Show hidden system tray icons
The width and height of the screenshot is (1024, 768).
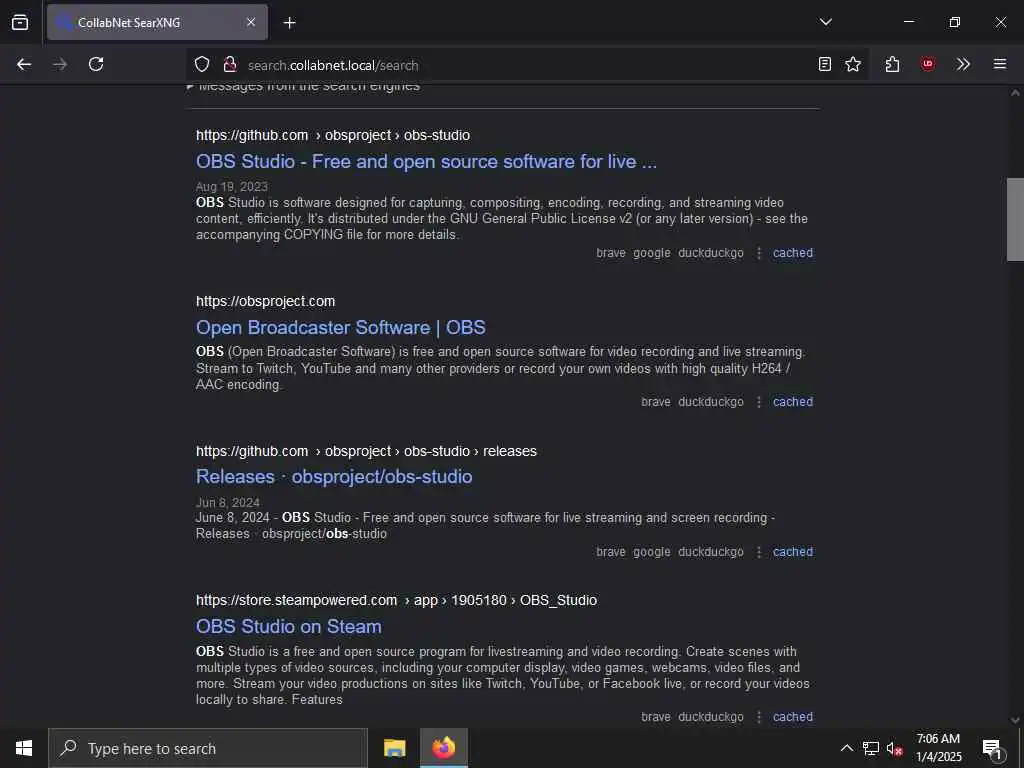846,748
